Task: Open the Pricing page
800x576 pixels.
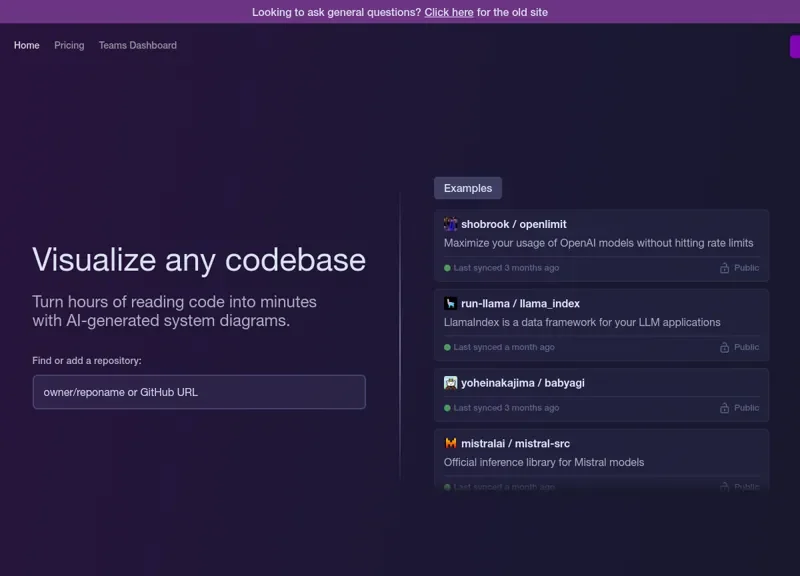Action: pos(69,45)
